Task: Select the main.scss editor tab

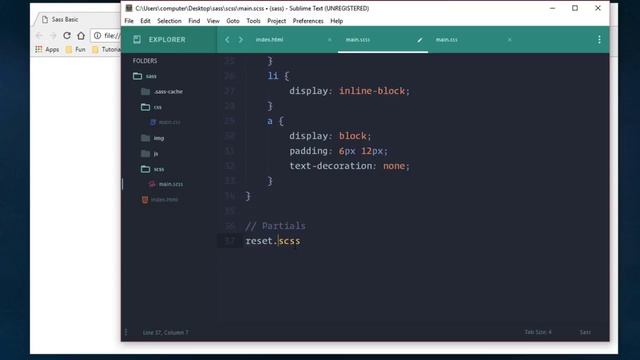Action: (x=358, y=40)
